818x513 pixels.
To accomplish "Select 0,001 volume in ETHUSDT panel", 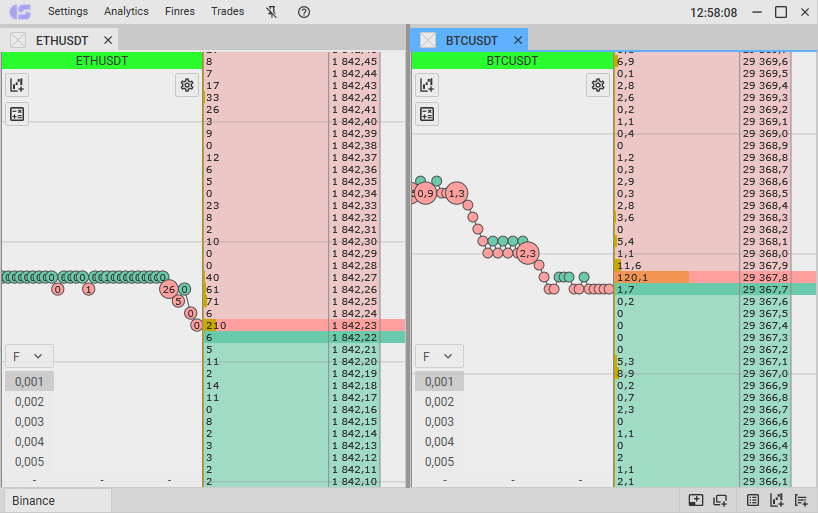I will (30, 381).
